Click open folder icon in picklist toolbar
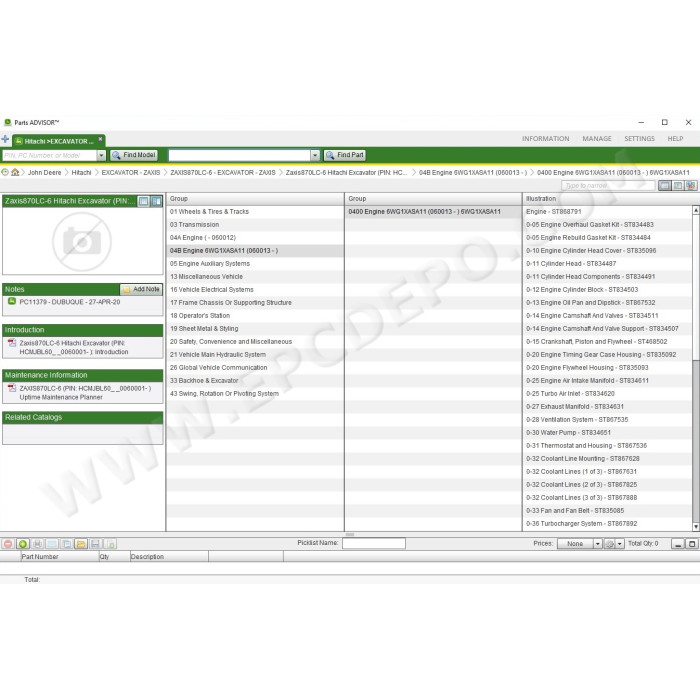The width and height of the screenshot is (700, 700). (x=81, y=544)
